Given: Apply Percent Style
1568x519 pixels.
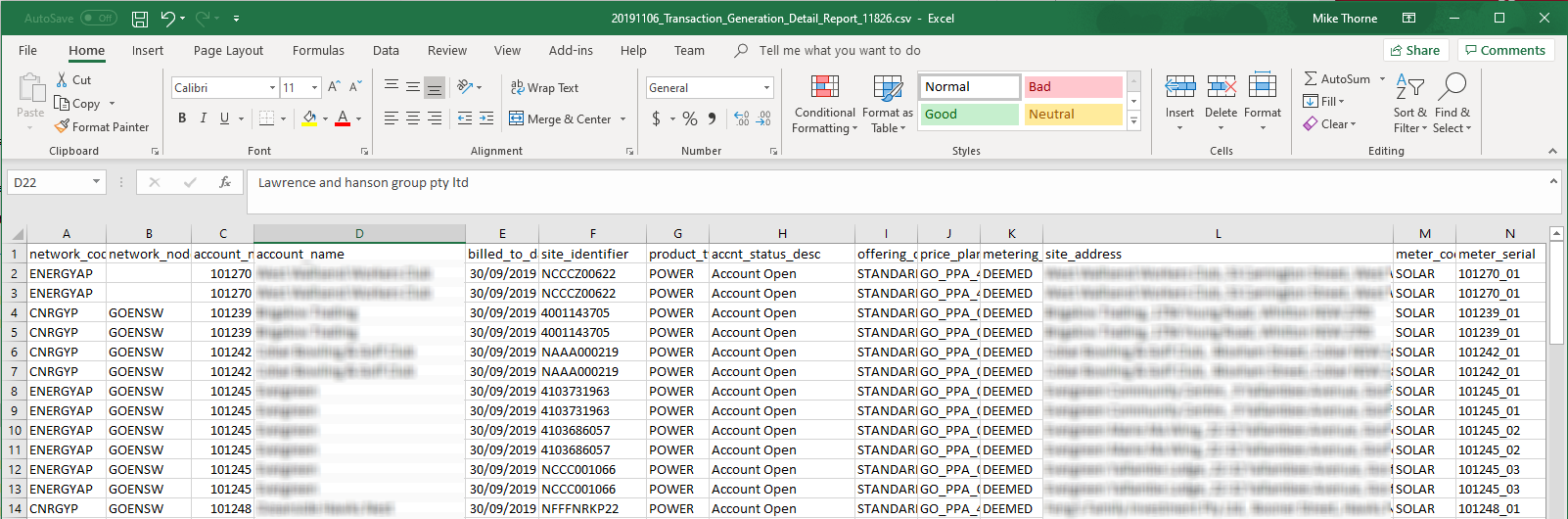Looking at the screenshot, I should [x=690, y=118].
